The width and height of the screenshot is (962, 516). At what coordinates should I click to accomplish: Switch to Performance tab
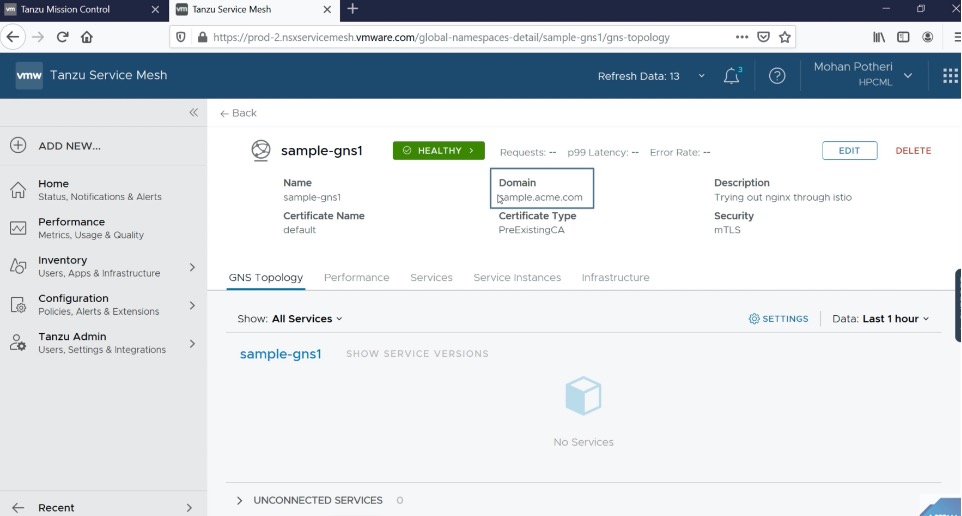356,277
